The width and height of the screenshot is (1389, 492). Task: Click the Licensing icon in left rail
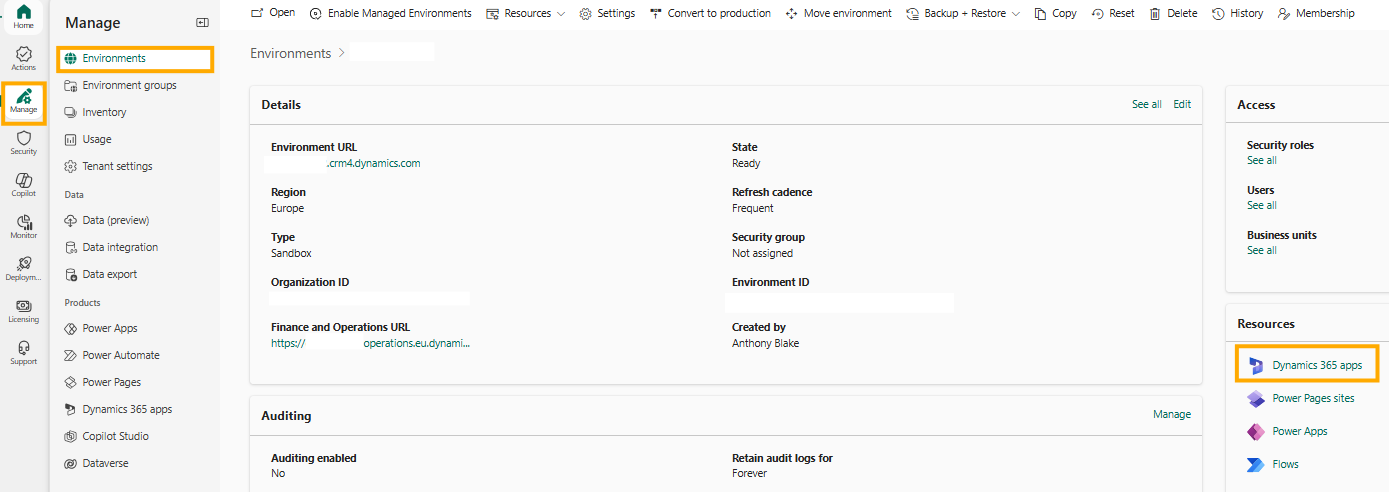[x=23, y=310]
